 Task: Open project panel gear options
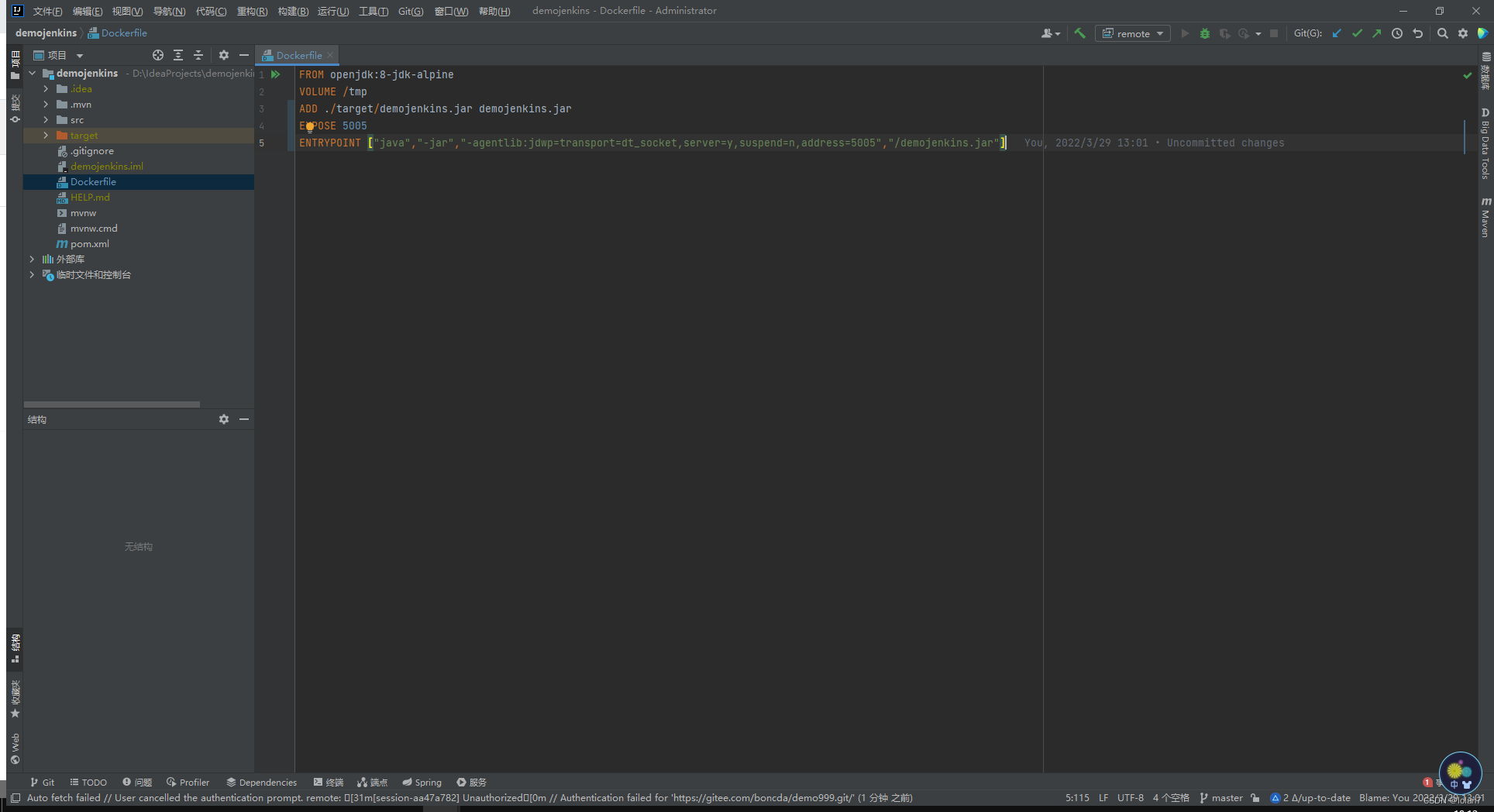tap(224, 55)
